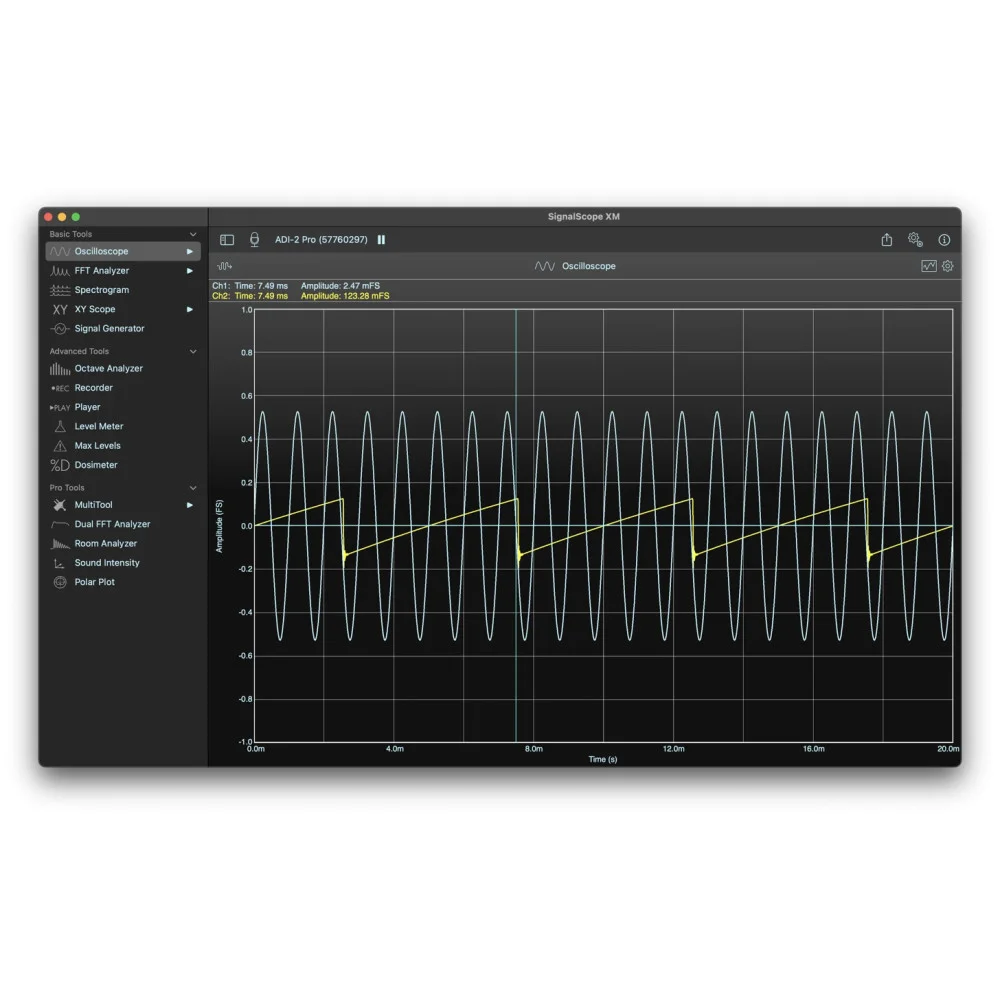Click the Oscilloscope waveform icon in sidebar
The width and height of the screenshot is (1000, 1000).
pos(60,251)
